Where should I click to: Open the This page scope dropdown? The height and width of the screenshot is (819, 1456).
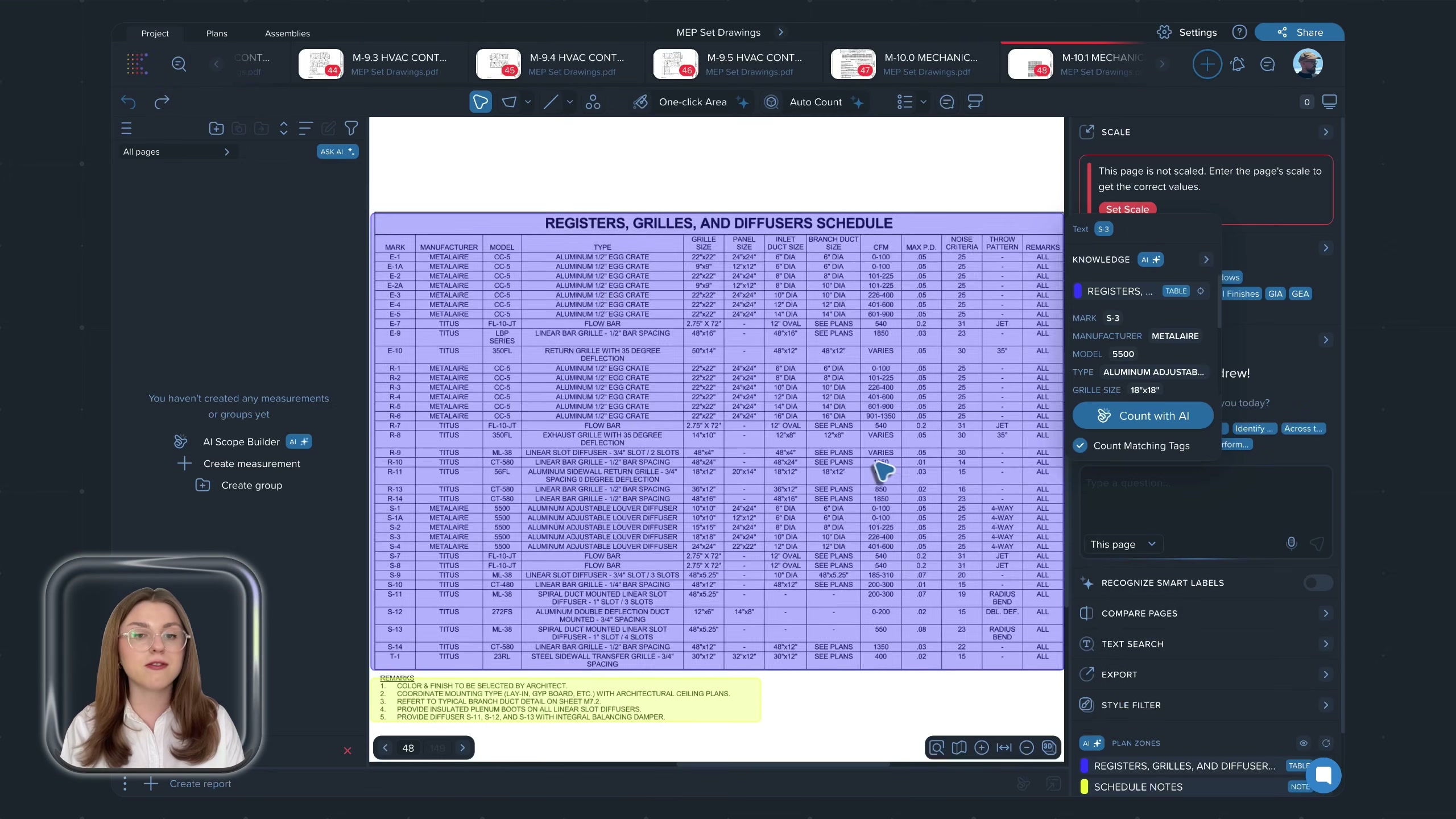point(1123,544)
